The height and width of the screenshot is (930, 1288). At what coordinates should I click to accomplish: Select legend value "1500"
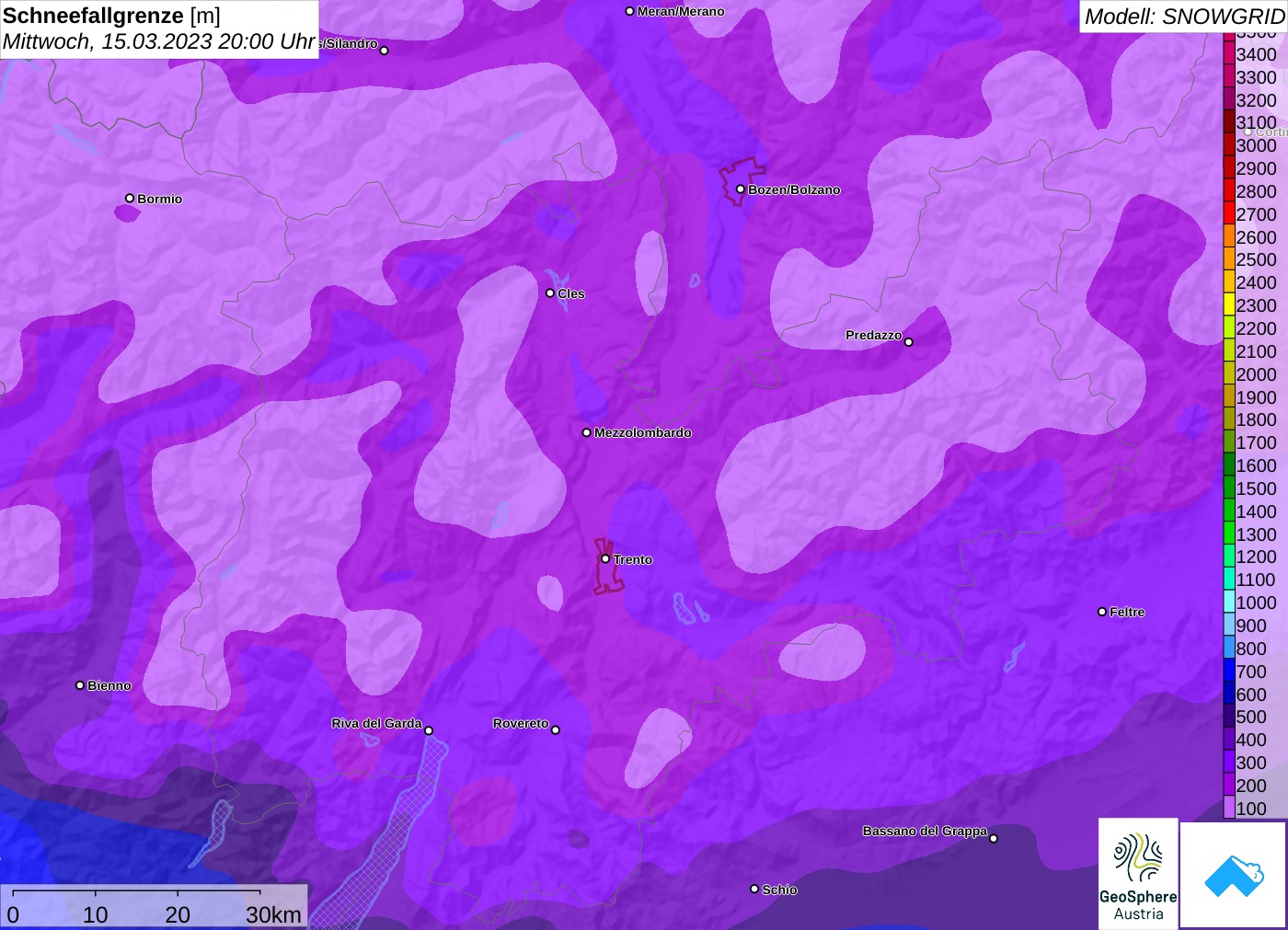click(1256, 488)
